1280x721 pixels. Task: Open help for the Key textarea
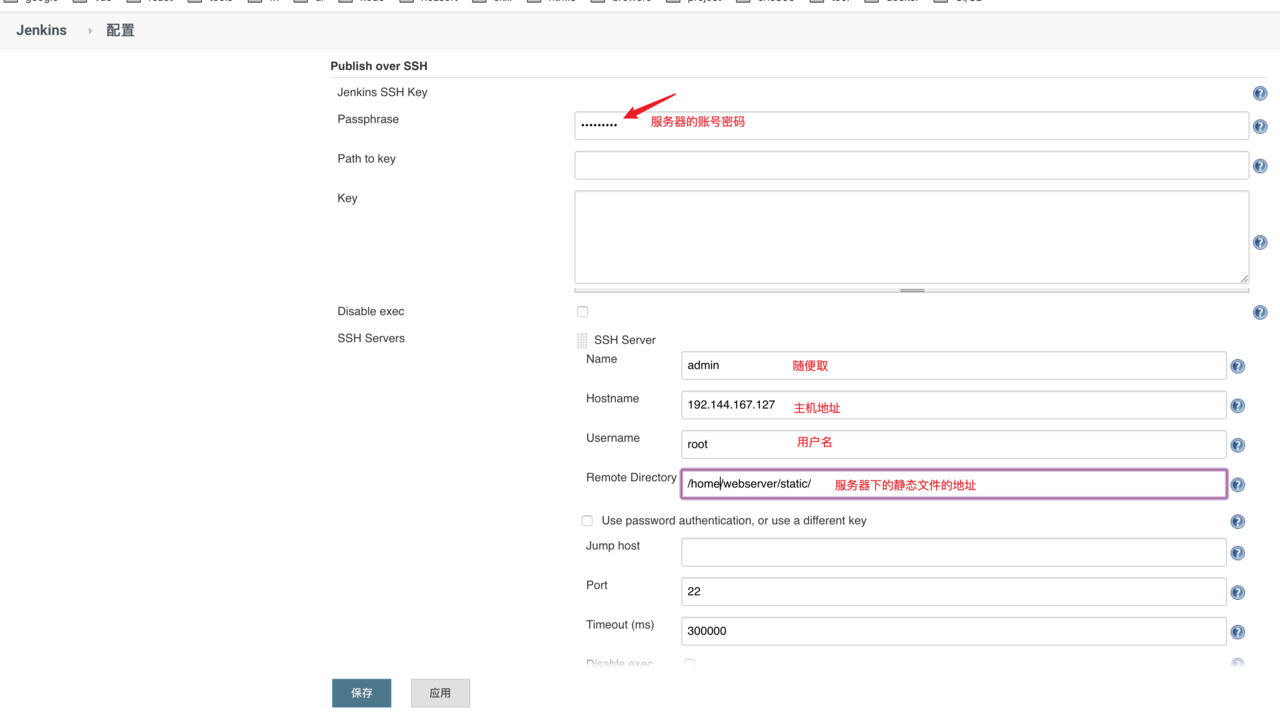(x=1259, y=241)
